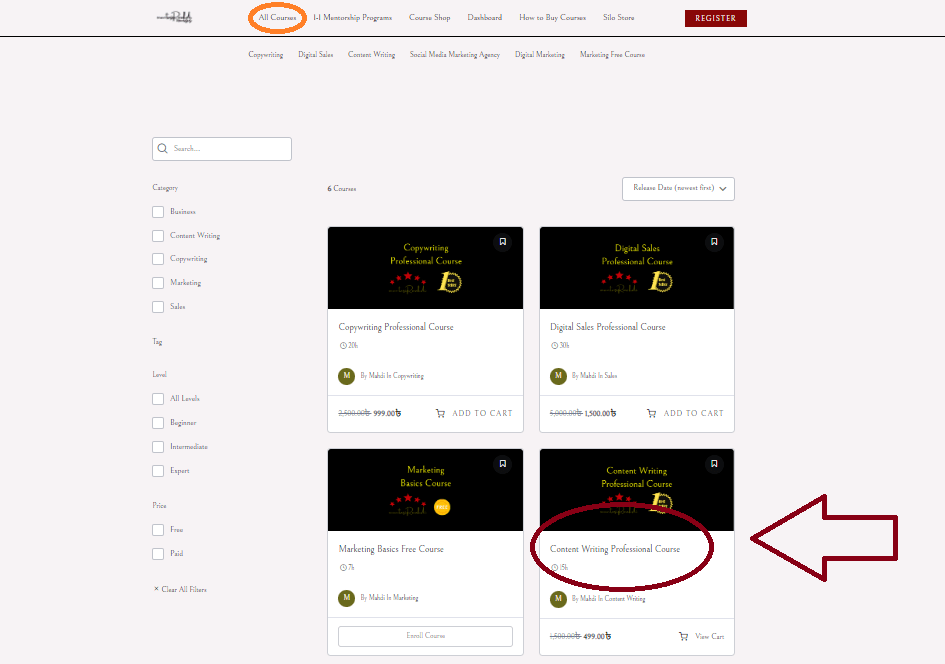Bookmark the Copywriting Professional Course card
This screenshot has width=945, height=664.
click(x=503, y=242)
